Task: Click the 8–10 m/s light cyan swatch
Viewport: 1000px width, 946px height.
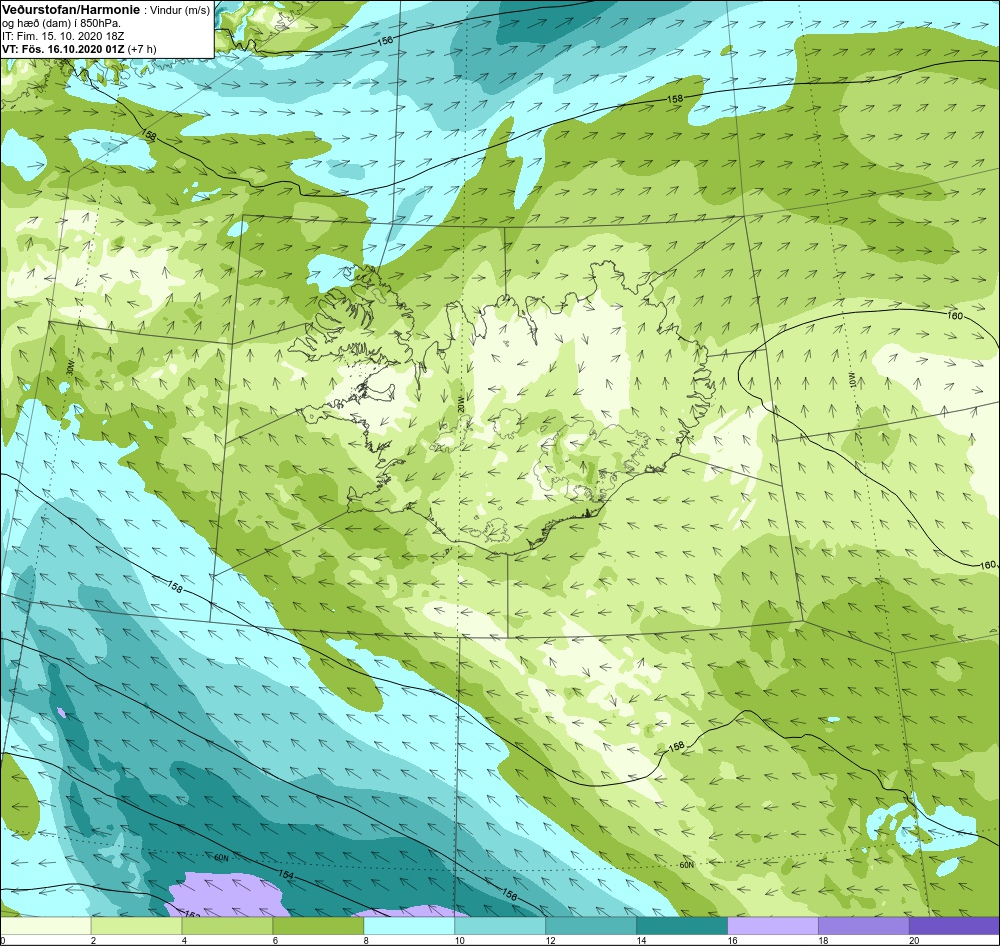Action: (x=409, y=926)
